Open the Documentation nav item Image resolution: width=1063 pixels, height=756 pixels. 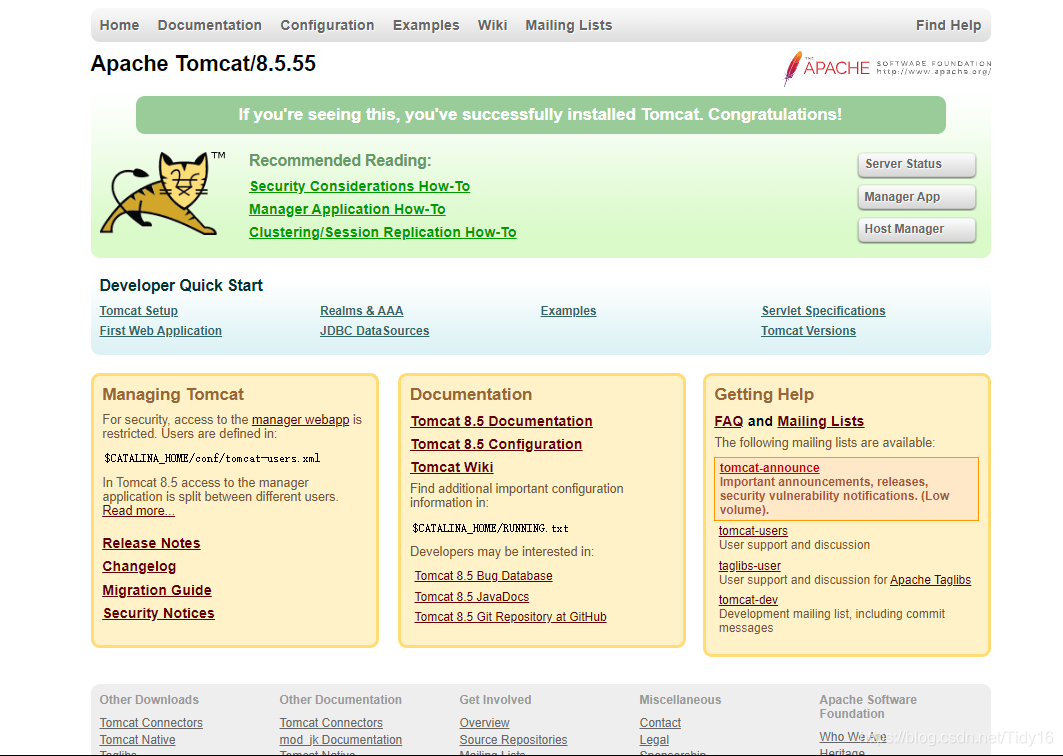[209, 25]
